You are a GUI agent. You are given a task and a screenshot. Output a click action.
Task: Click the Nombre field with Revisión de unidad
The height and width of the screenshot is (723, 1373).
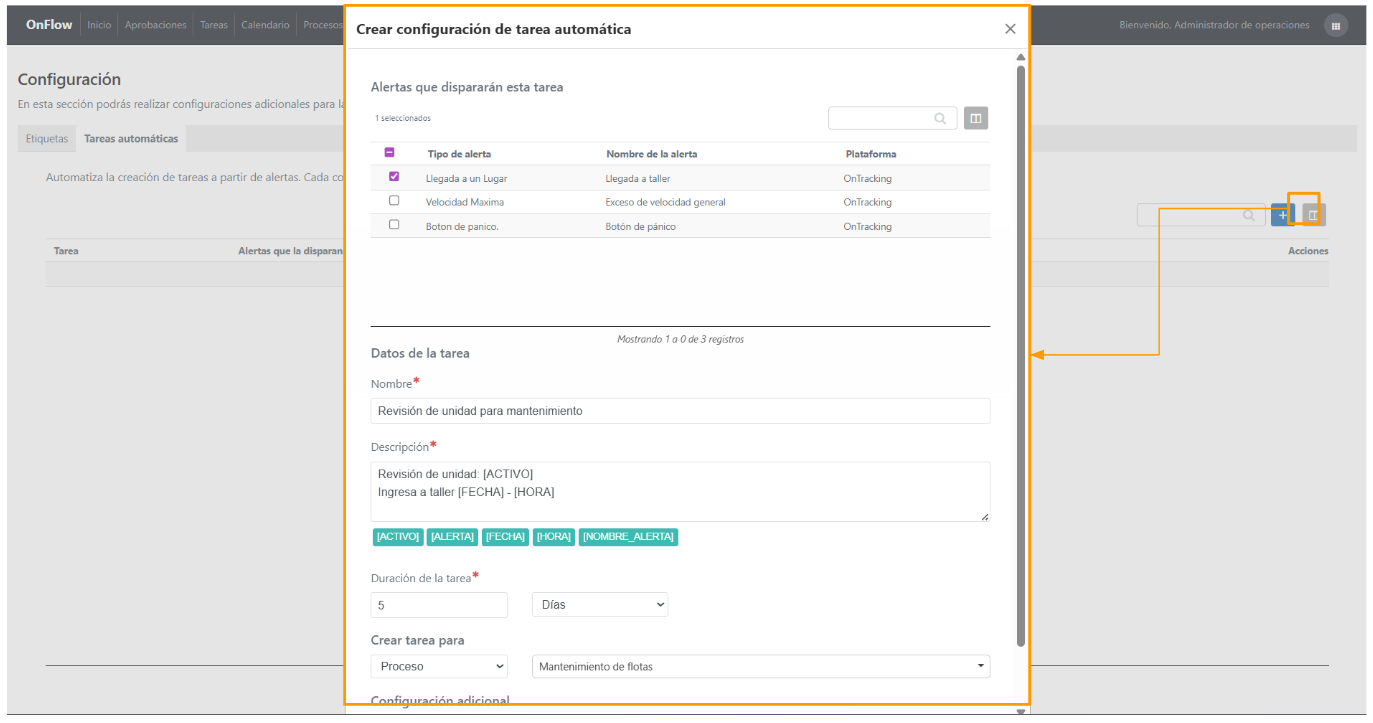[680, 411]
